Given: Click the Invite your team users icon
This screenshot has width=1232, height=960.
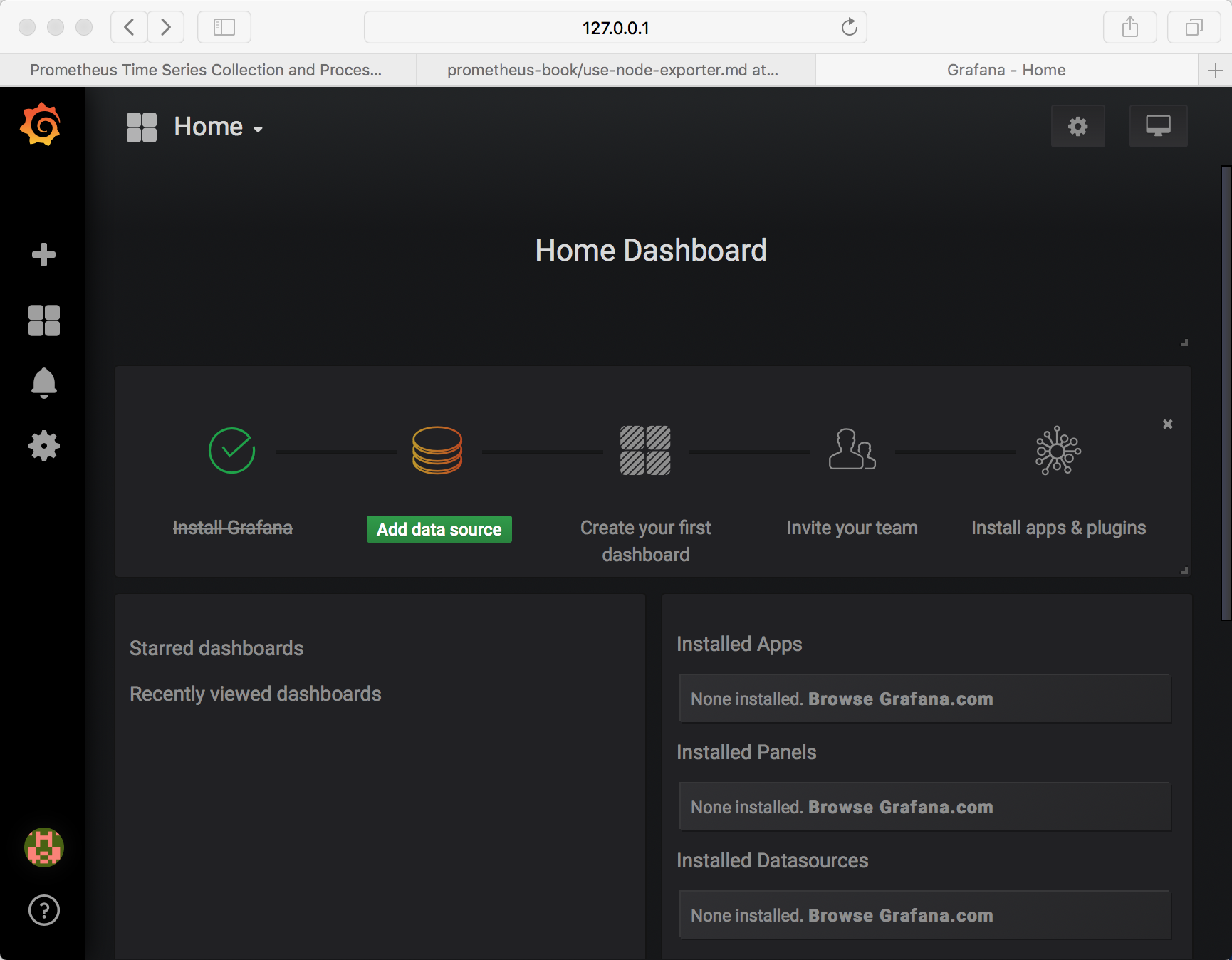Looking at the screenshot, I should click(852, 449).
